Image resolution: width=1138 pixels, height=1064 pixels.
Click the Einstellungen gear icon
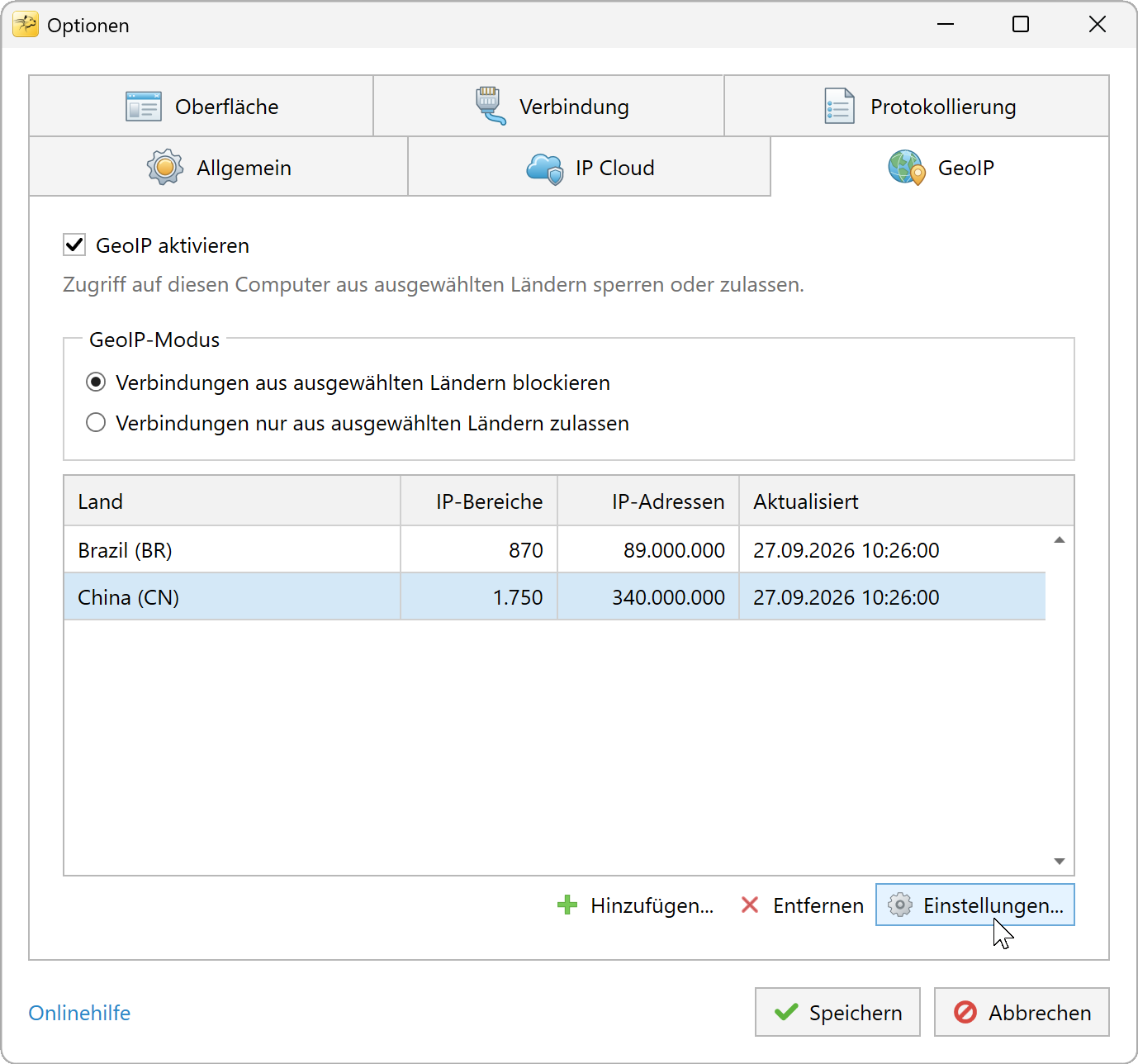900,905
